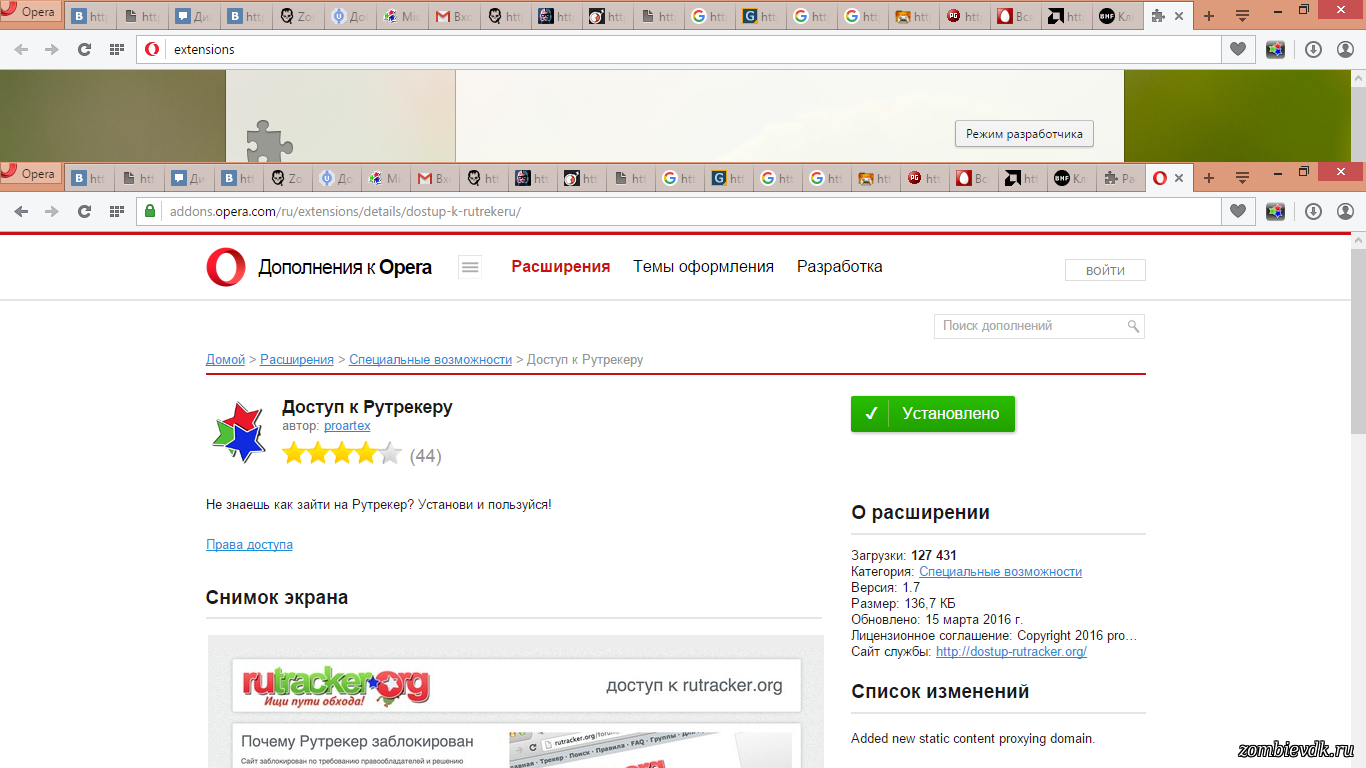Open the Opera menu in the extensions window
This screenshot has height=768, width=1366.
[30, 14]
